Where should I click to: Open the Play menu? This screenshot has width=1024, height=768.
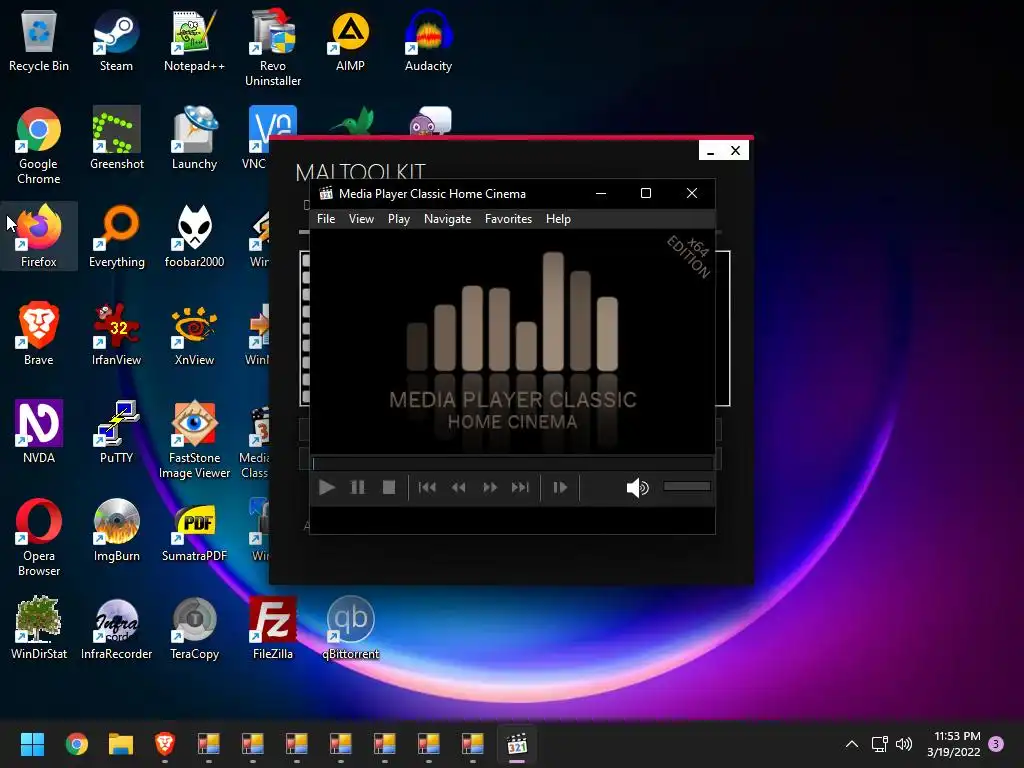[399, 219]
